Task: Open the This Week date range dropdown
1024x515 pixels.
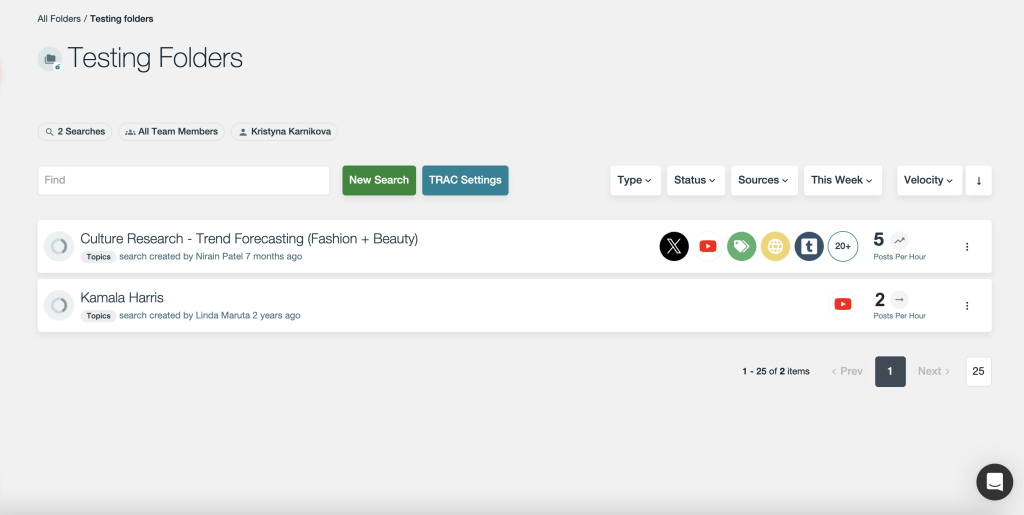Action: click(x=843, y=180)
